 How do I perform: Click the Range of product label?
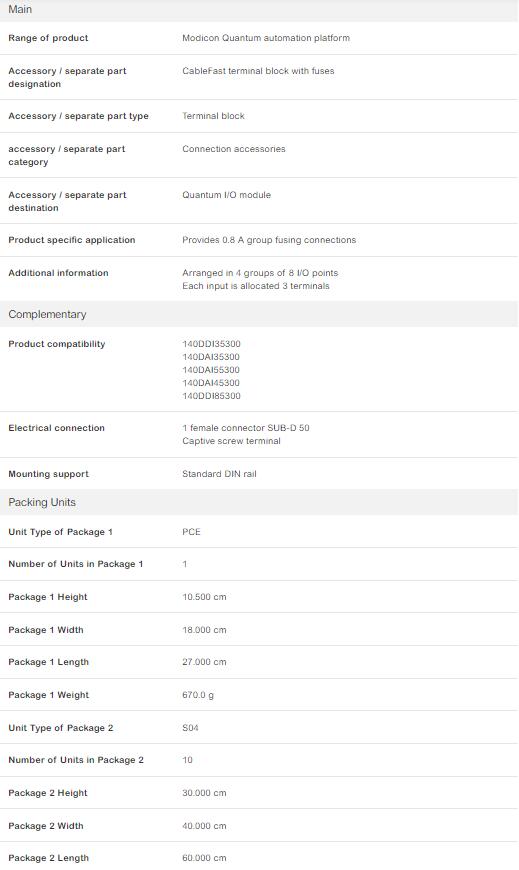(x=48, y=38)
